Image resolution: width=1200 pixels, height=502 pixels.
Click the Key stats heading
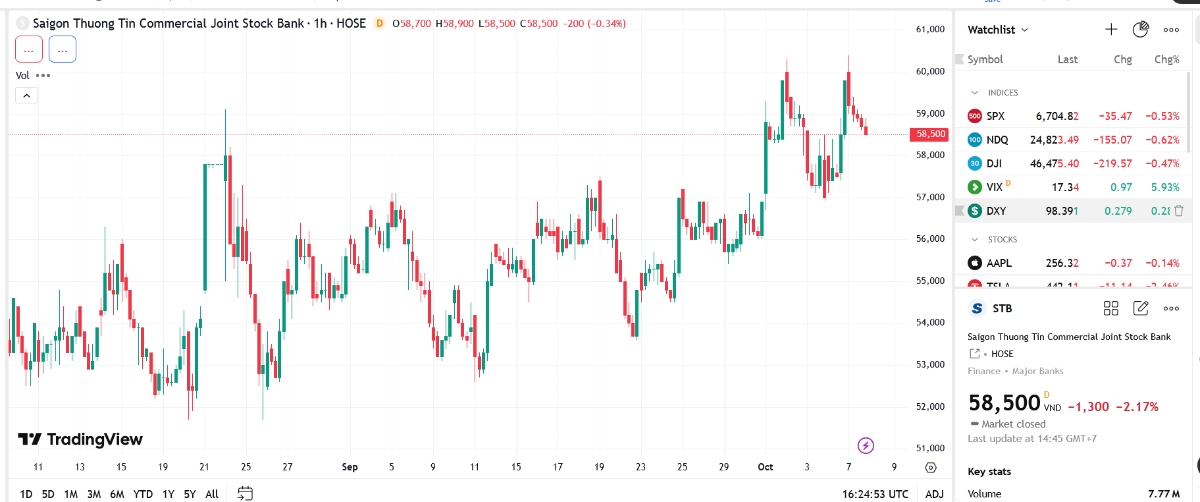tap(988, 471)
